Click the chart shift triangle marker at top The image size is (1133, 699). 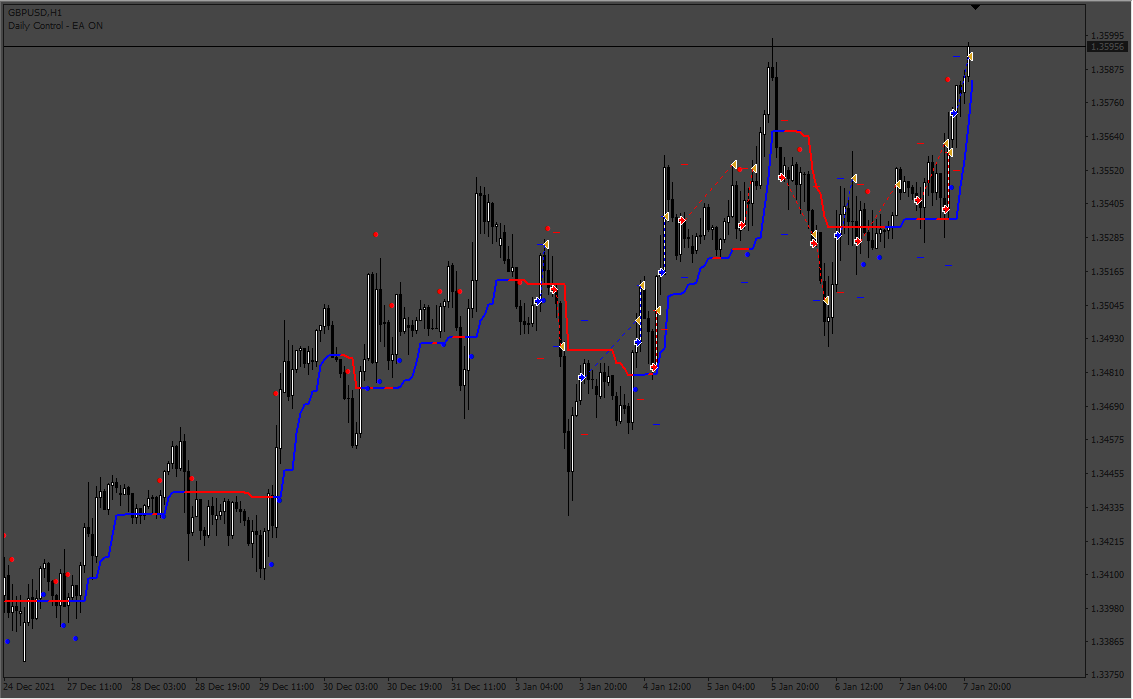click(x=975, y=7)
